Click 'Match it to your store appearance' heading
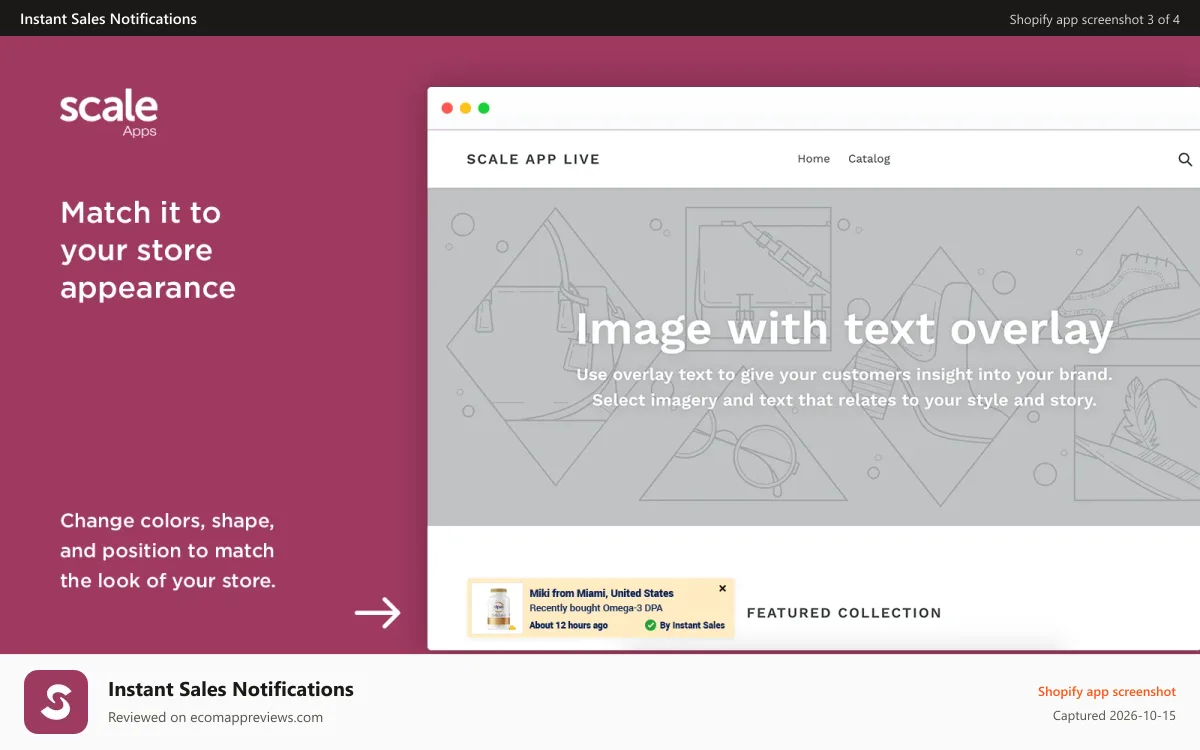The width and height of the screenshot is (1200, 750). click(x=148, y=250)
